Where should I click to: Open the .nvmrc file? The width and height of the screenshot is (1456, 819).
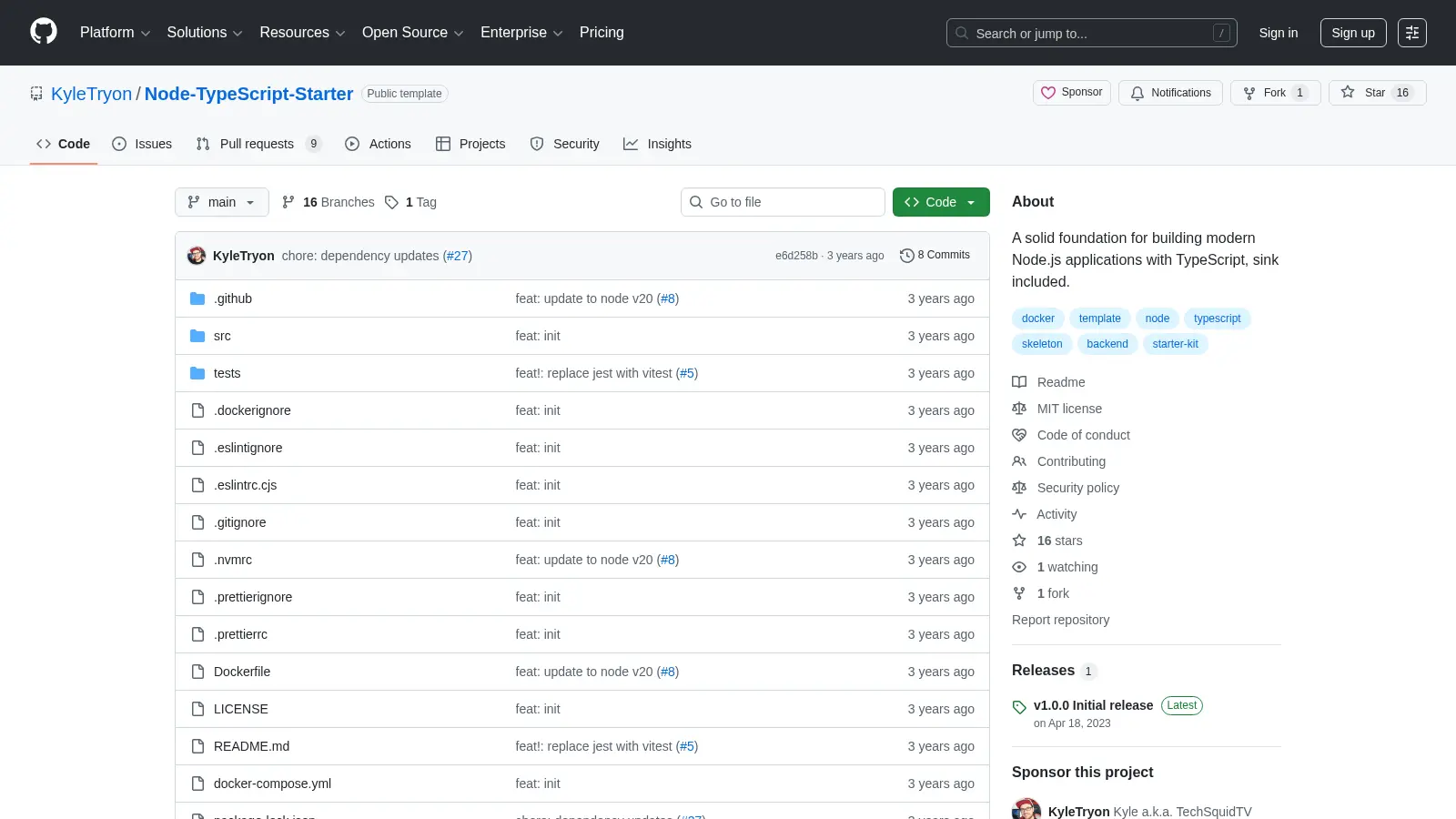pyautogui.click(x=233, y=560)
